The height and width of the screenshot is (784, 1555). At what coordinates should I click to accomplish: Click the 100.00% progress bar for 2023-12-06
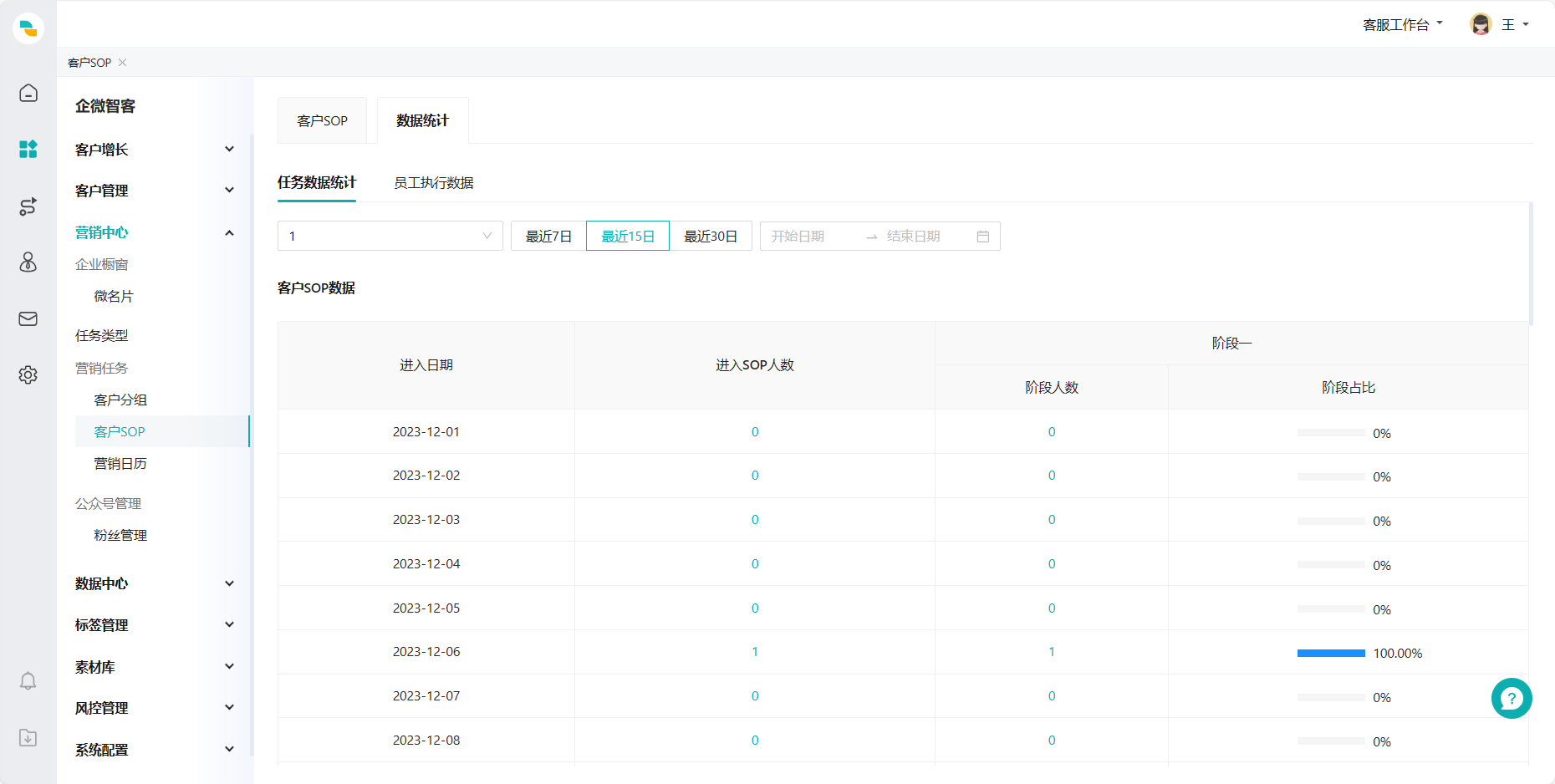click(1331, 653)
